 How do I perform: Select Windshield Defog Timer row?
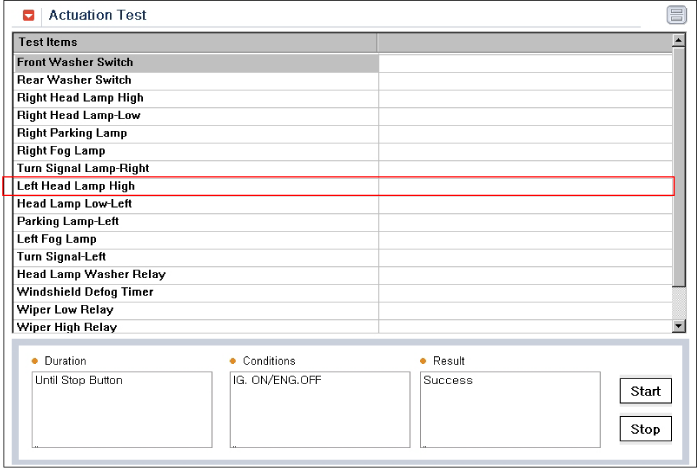pyautogui.click(x=343, y=292)
